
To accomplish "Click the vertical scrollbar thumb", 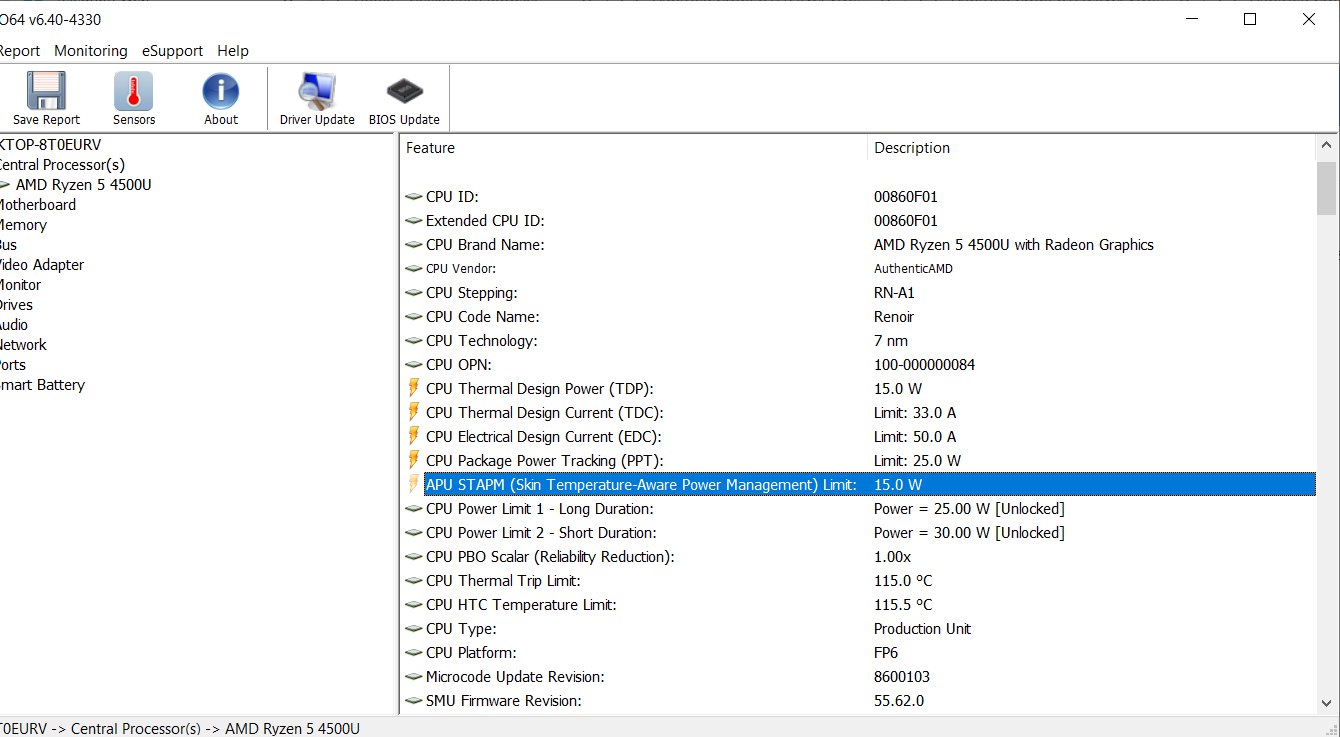I will pos(1327,188).
